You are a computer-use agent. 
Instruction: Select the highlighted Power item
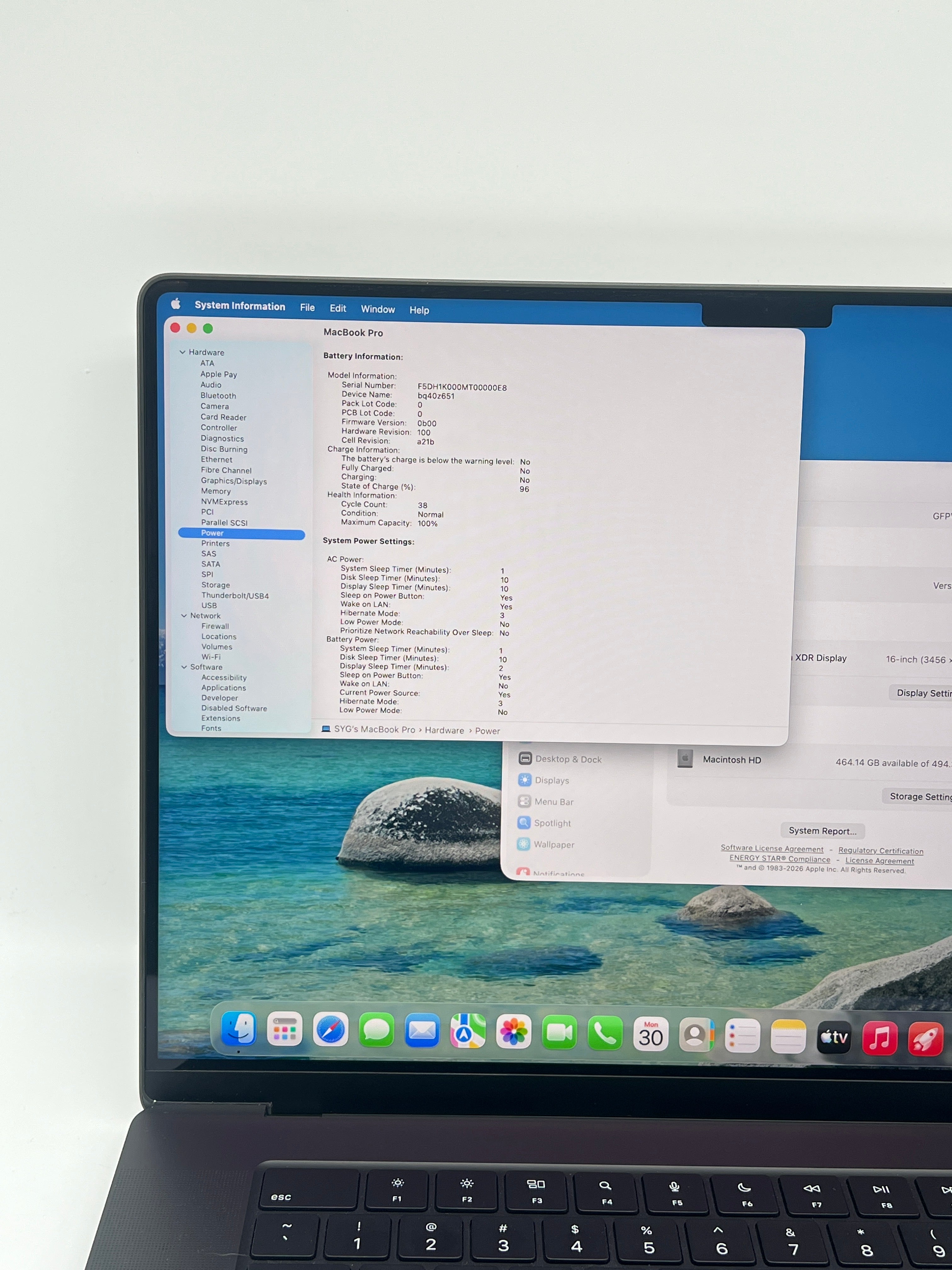(x=241, y=533)
